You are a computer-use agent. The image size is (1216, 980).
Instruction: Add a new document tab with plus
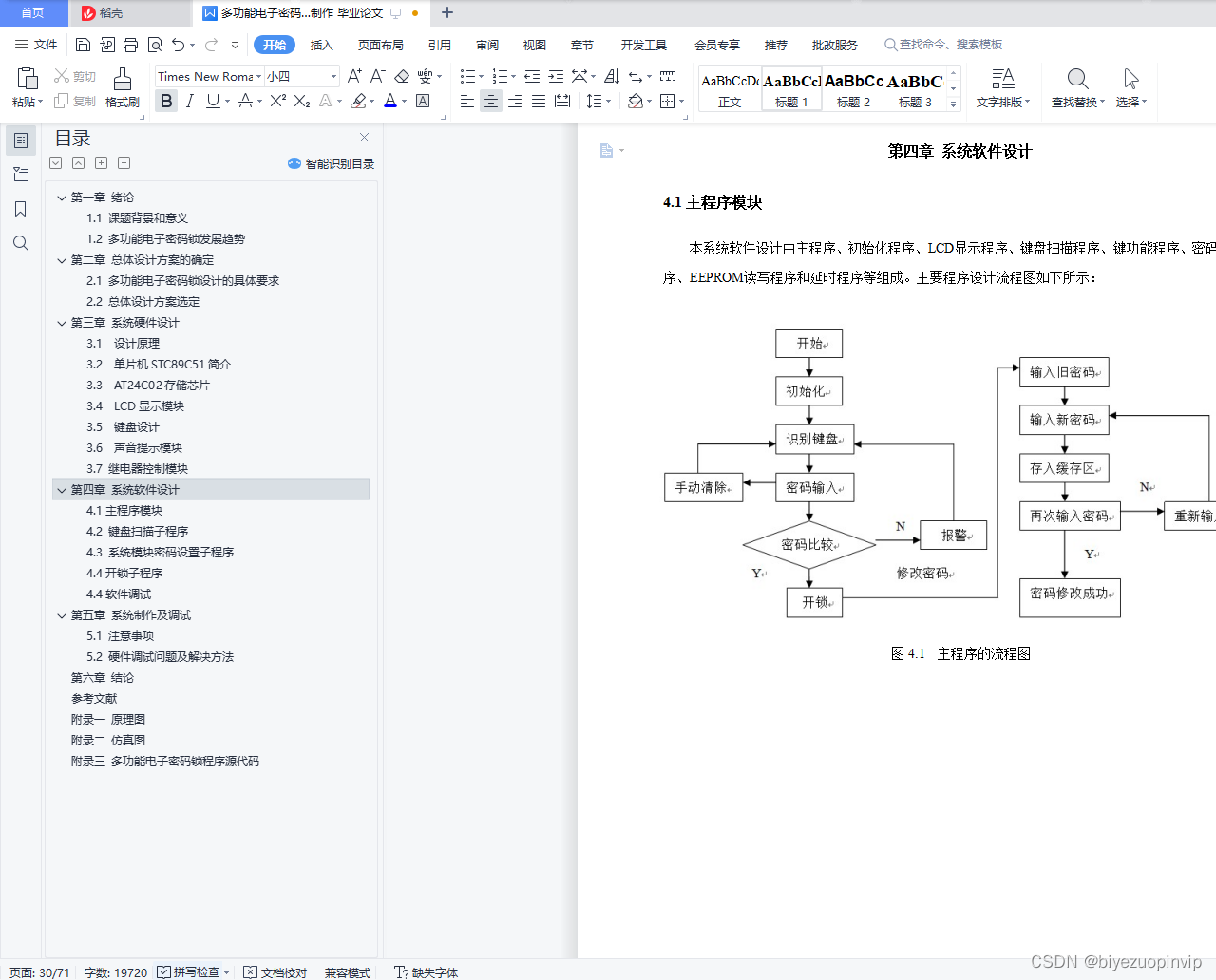click(447, 13)
